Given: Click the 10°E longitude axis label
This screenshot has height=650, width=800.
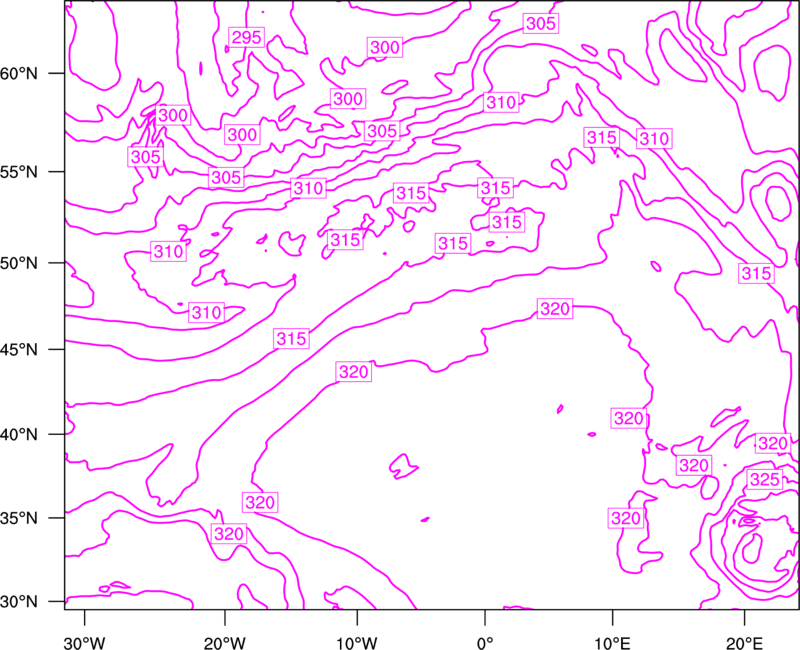Looking at the screenshot, I should tap(612, 643).
